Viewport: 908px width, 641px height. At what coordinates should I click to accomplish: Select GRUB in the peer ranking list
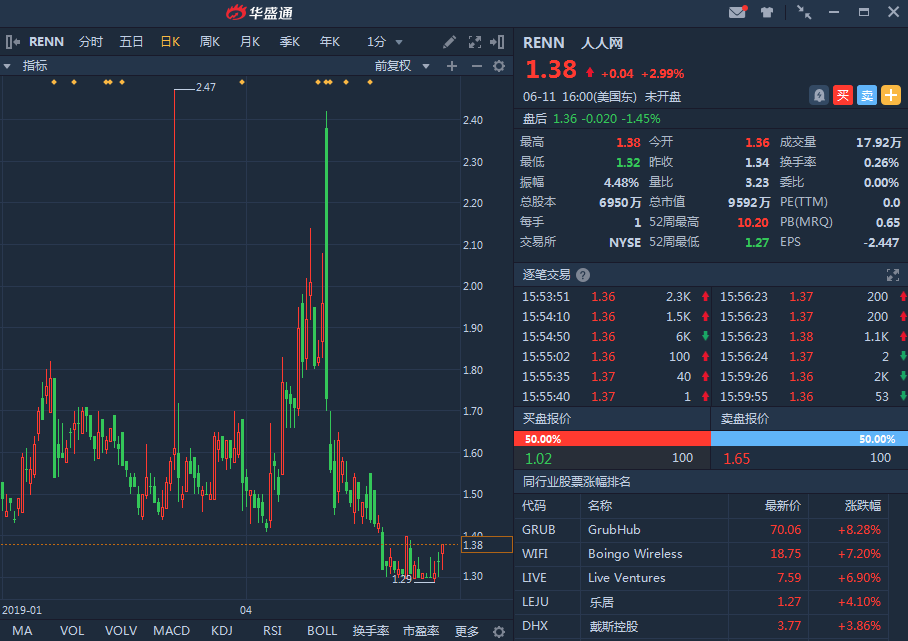[x=538, y=530]
